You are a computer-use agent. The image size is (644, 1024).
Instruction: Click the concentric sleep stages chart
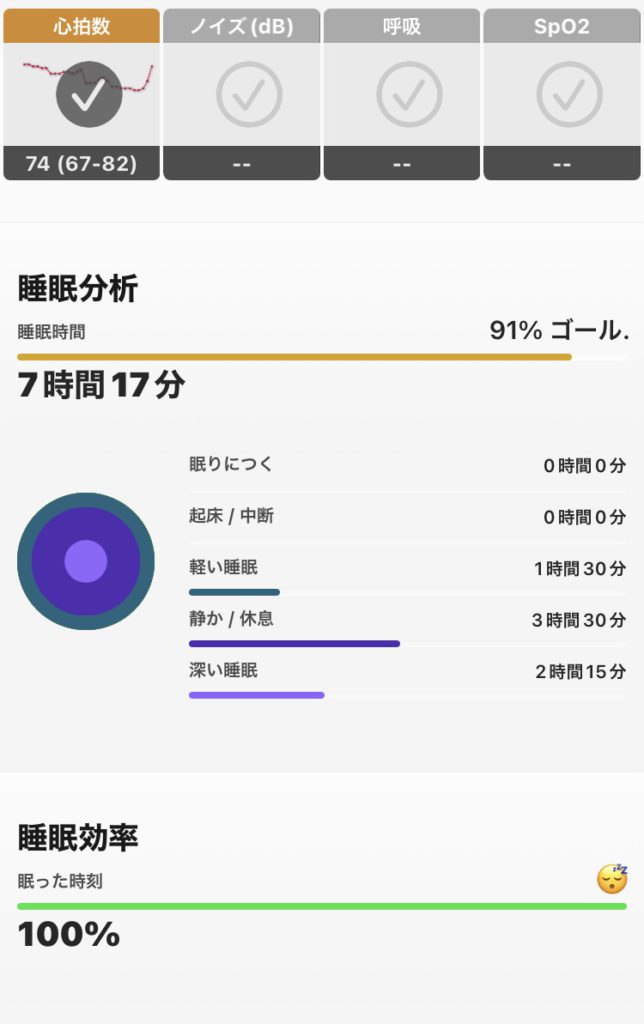(86, 561)
